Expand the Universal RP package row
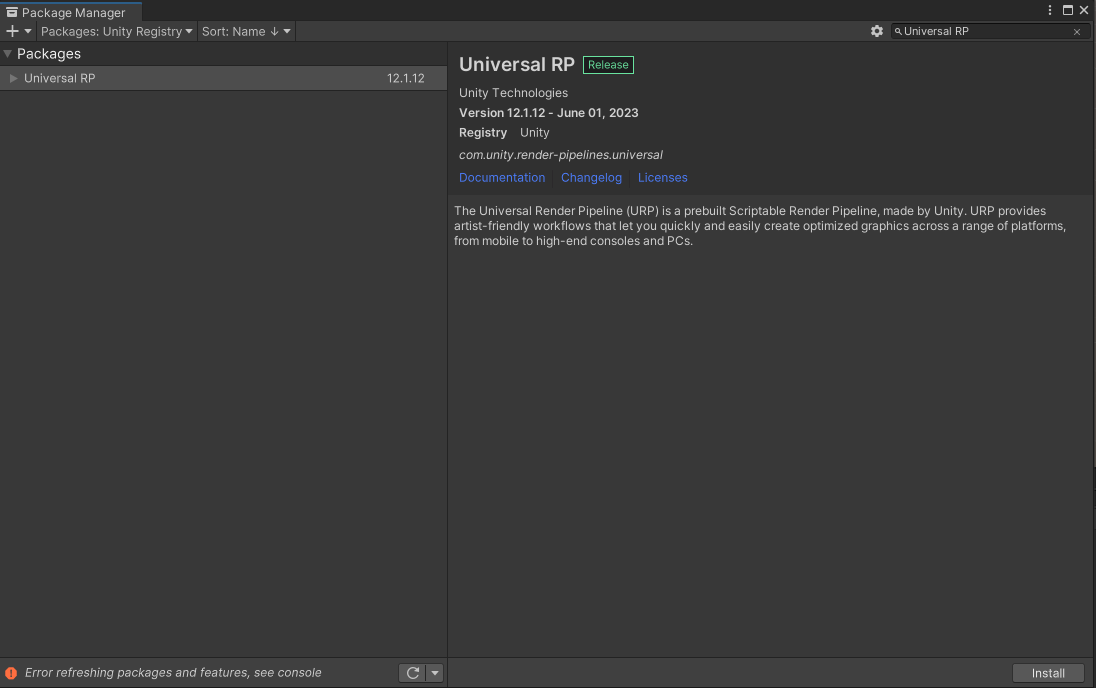The image size is (1096, 688). coord(13,78)
